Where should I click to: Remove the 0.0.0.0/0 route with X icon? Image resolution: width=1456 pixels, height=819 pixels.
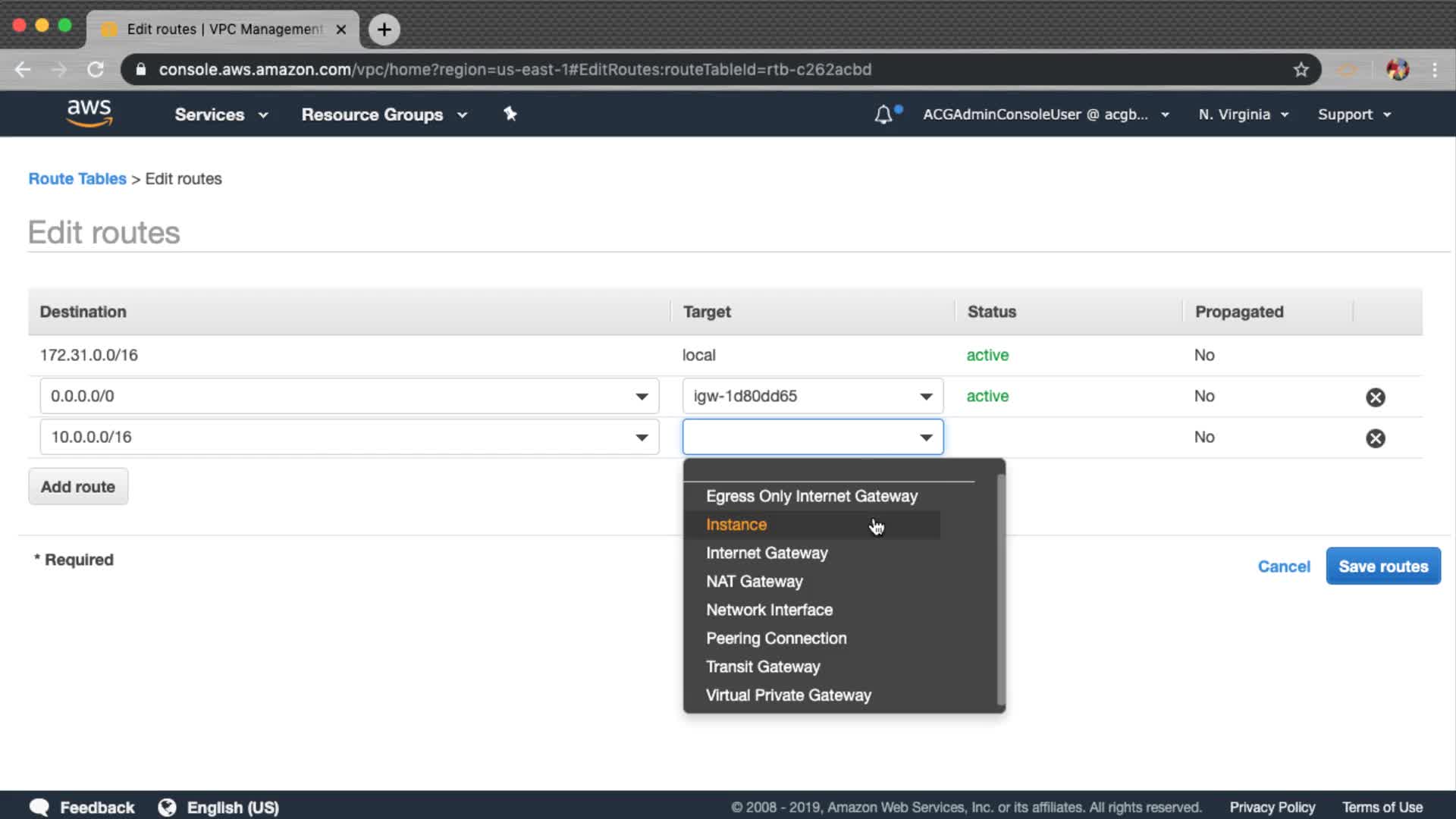1375,397
